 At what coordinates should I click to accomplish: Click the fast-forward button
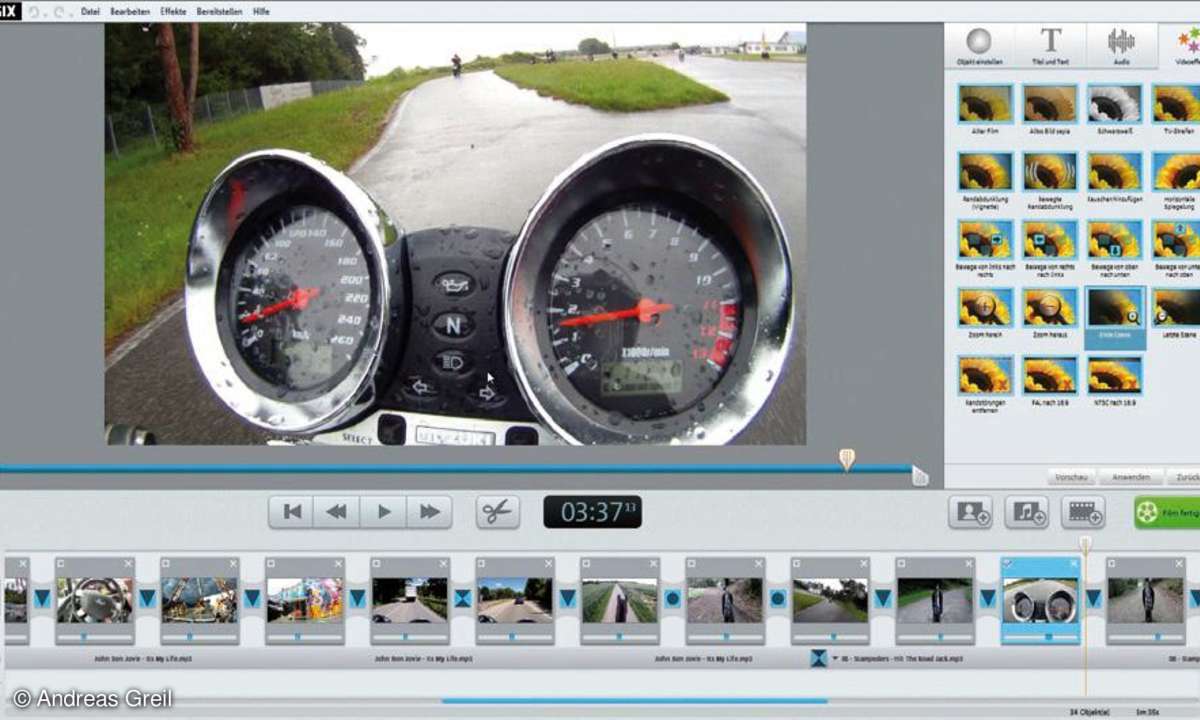(430, 512)
